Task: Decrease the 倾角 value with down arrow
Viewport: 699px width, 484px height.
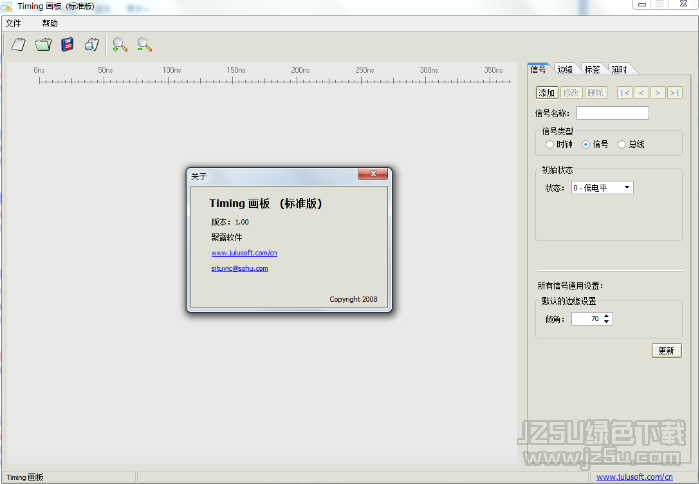Action: coord(606,322)
